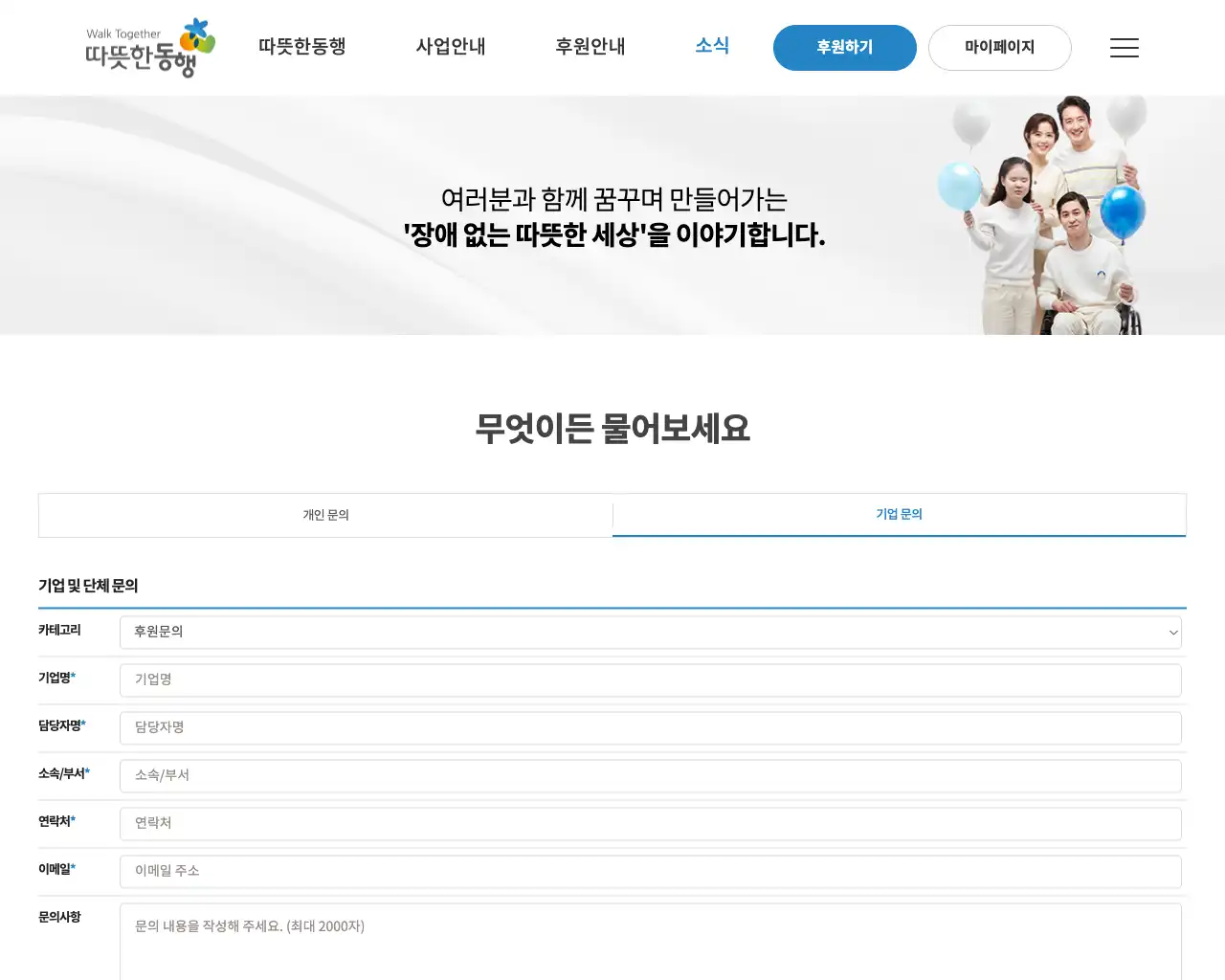
Task: Switch to the 개인 문의 tab
Action: (x=325, y=515)
